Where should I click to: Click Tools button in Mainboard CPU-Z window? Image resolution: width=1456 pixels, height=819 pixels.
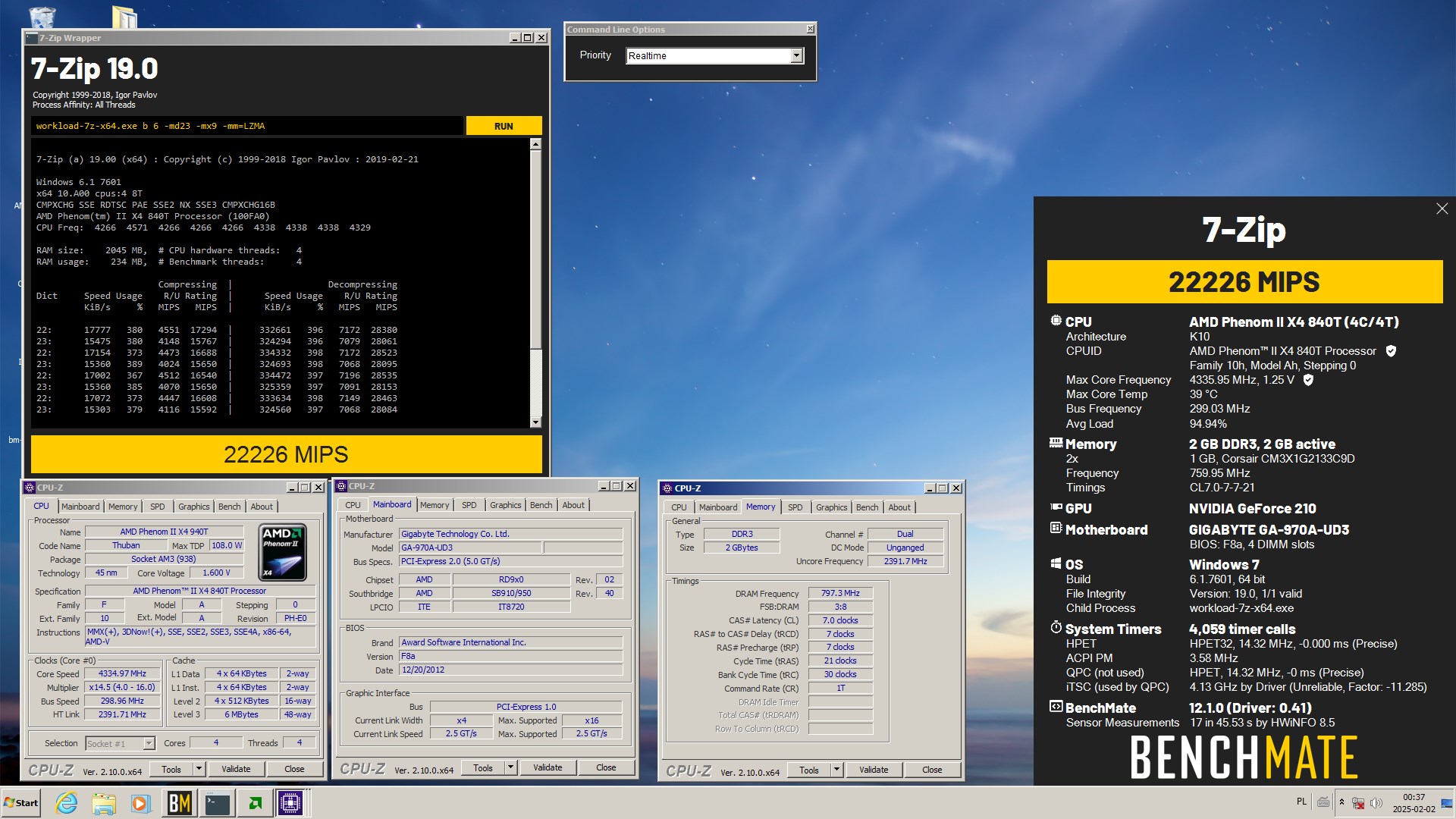[483, 767]
